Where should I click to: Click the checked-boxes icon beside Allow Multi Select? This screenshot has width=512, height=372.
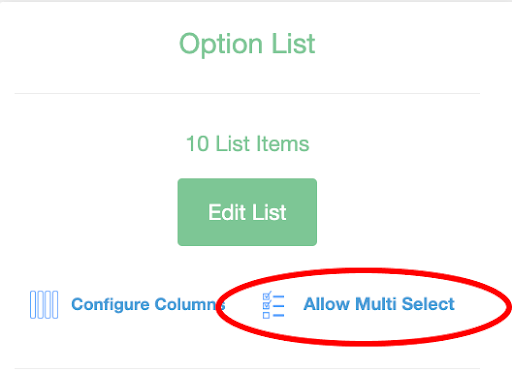coord(273,305)
